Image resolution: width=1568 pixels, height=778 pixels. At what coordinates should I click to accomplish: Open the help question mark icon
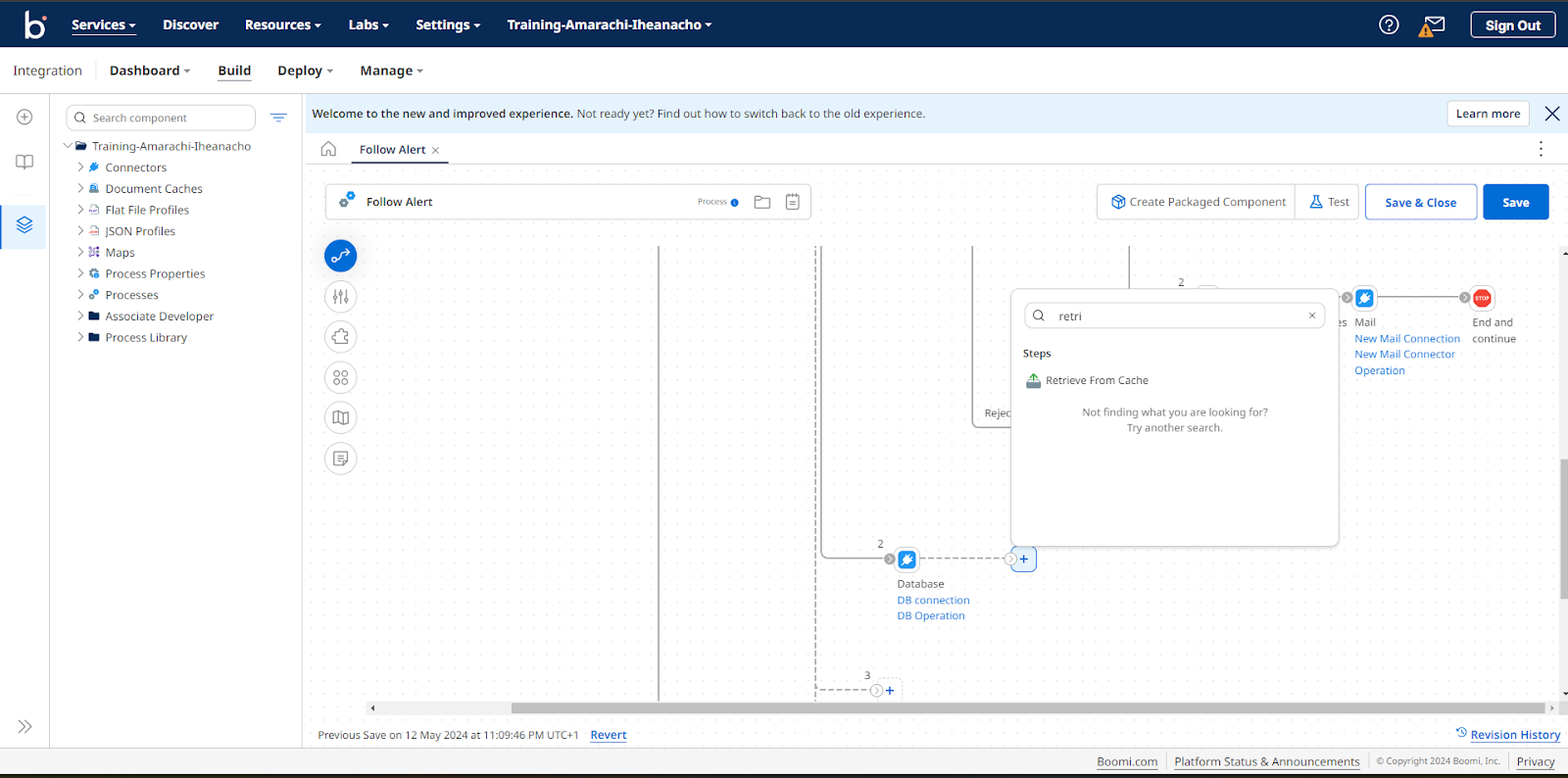pos(1389,24)
